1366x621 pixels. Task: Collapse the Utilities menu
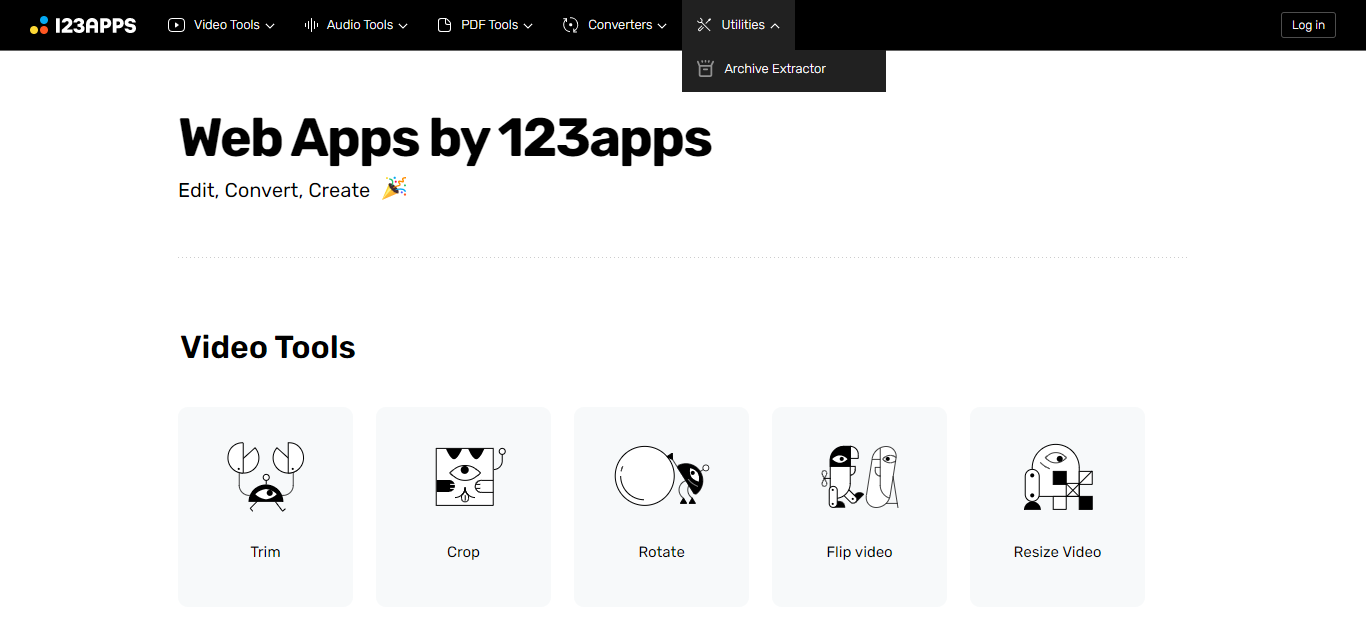[x=738, y=24]
